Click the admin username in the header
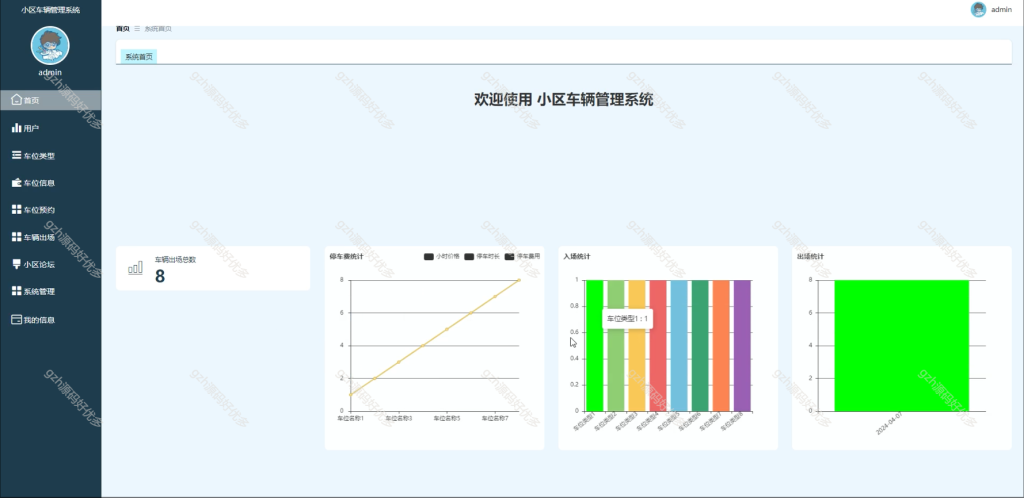This screenshot has height=498, width=1024. click(1001, 10)
